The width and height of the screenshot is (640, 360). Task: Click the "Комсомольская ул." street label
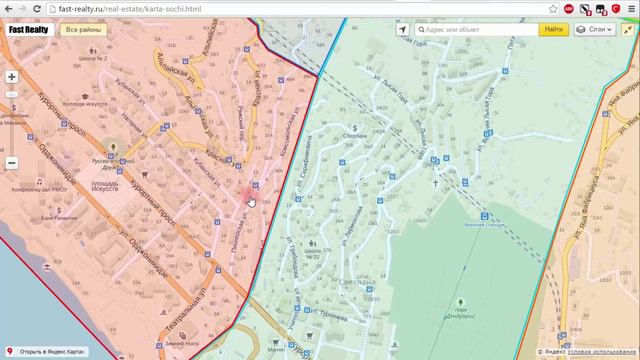[289, 132]
